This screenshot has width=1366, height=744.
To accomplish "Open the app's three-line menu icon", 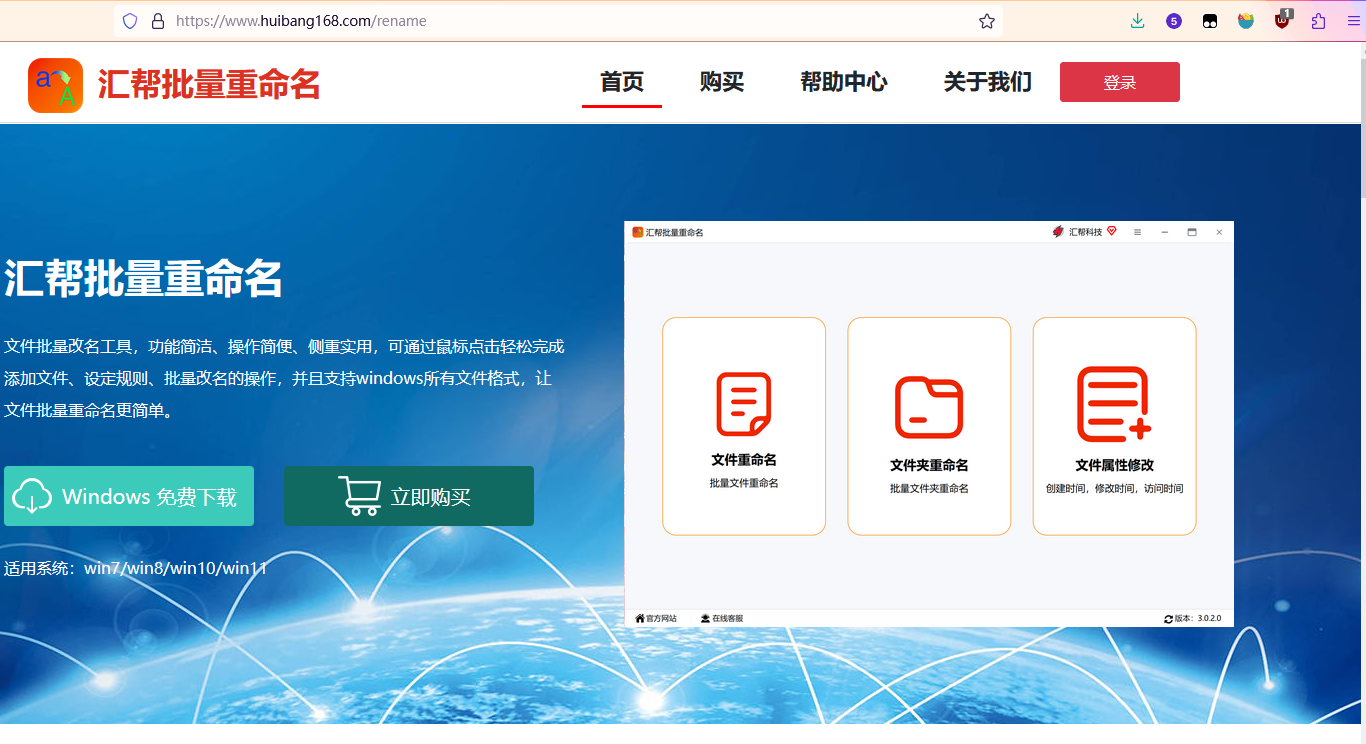I will pos(1137,232).
